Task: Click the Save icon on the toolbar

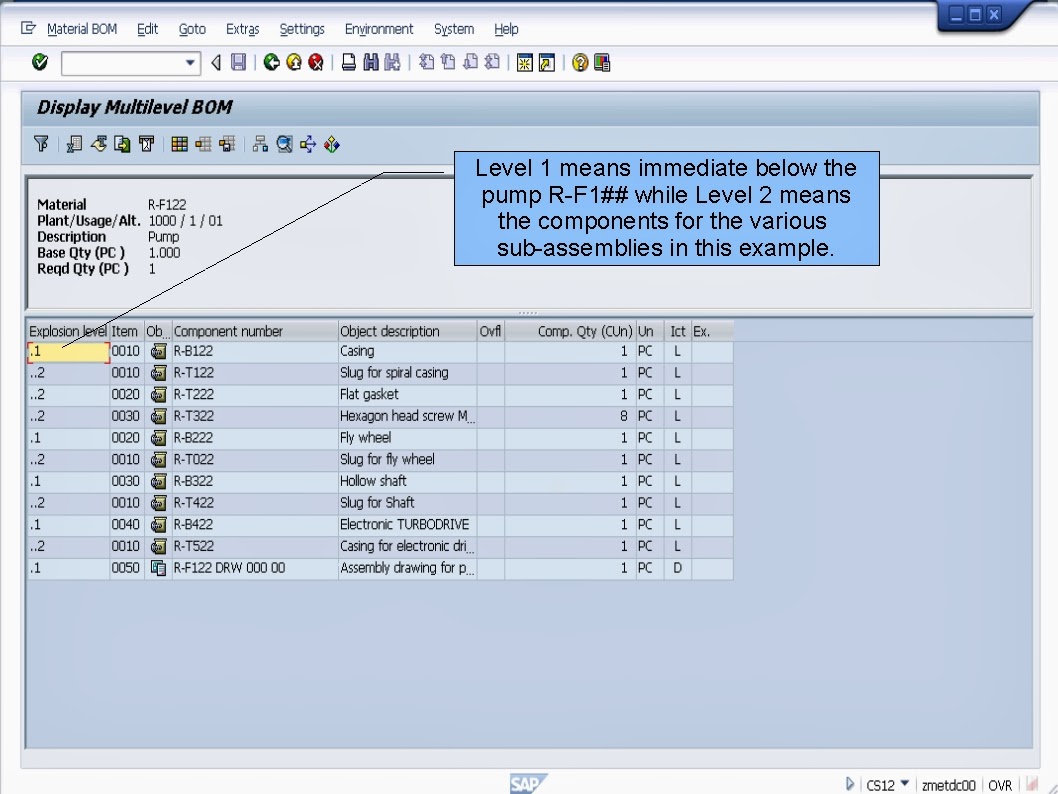Action: coord(236,62)
